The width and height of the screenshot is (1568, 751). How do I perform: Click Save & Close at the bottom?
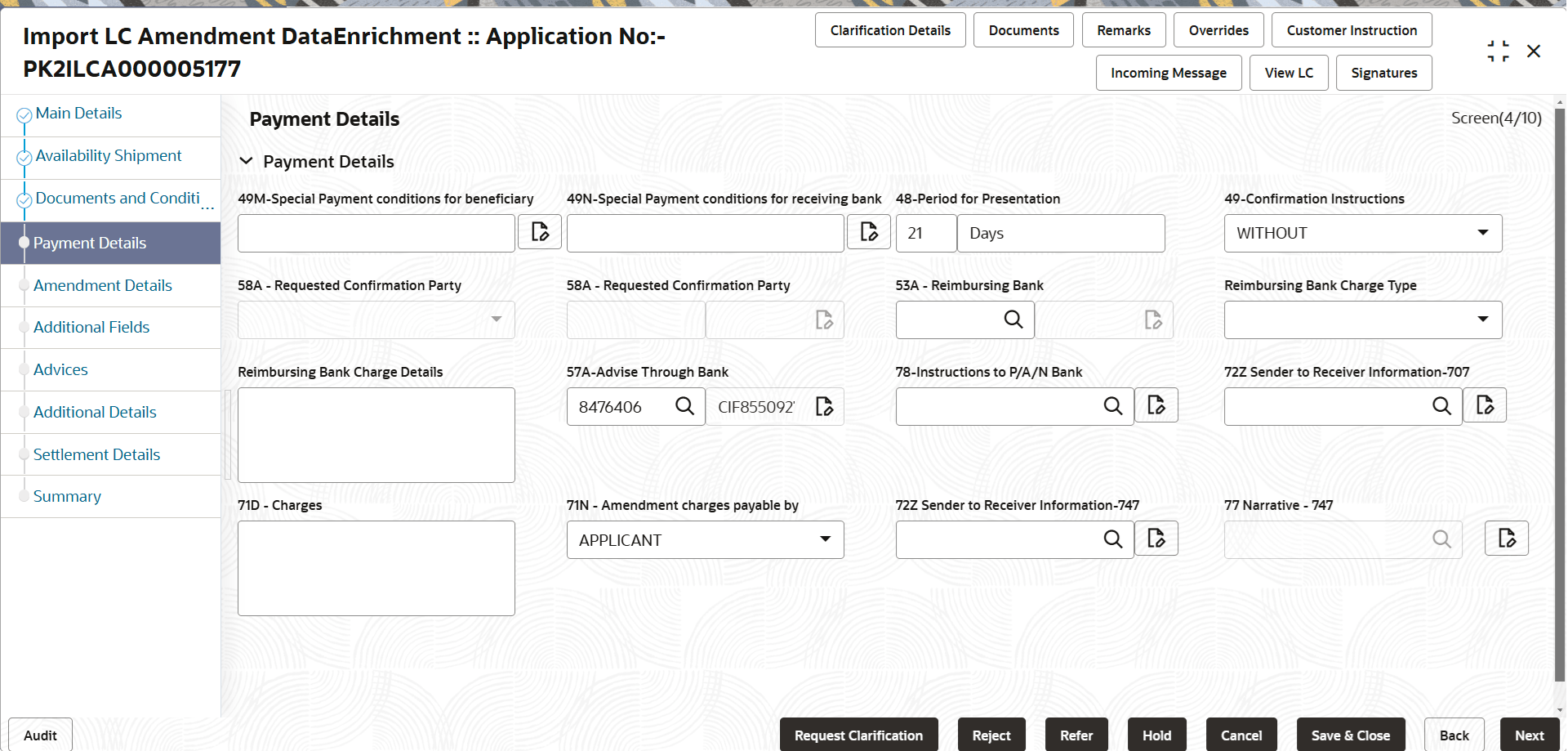point(1351,735)
